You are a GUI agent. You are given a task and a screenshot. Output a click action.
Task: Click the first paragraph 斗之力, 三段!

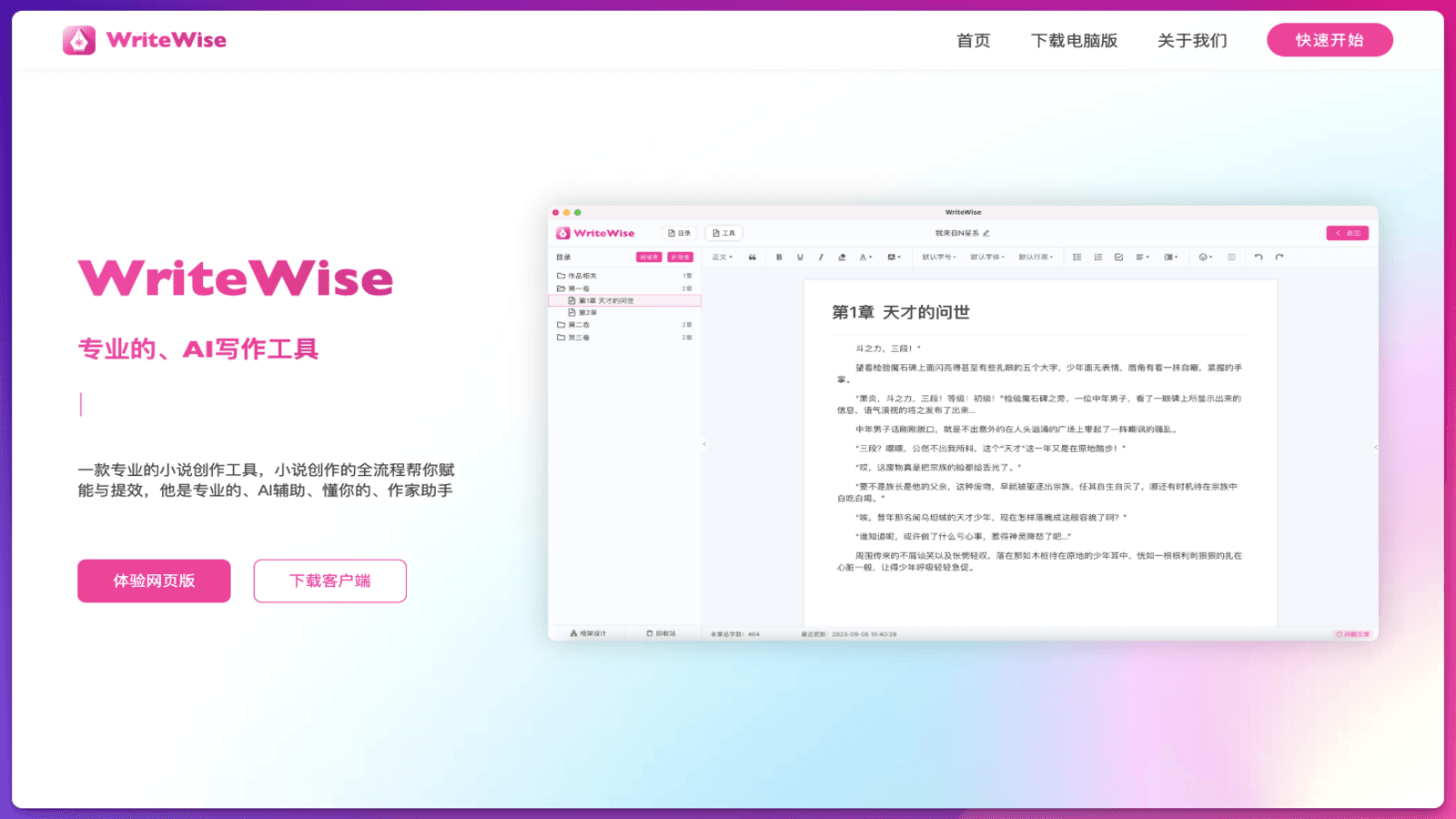[x=888, y=349]
